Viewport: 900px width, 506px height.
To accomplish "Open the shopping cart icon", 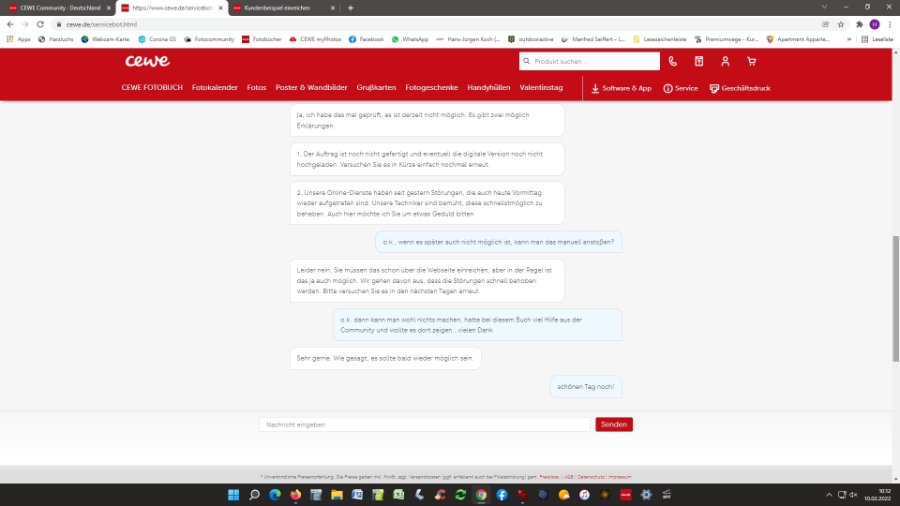I will coord(751,61).
